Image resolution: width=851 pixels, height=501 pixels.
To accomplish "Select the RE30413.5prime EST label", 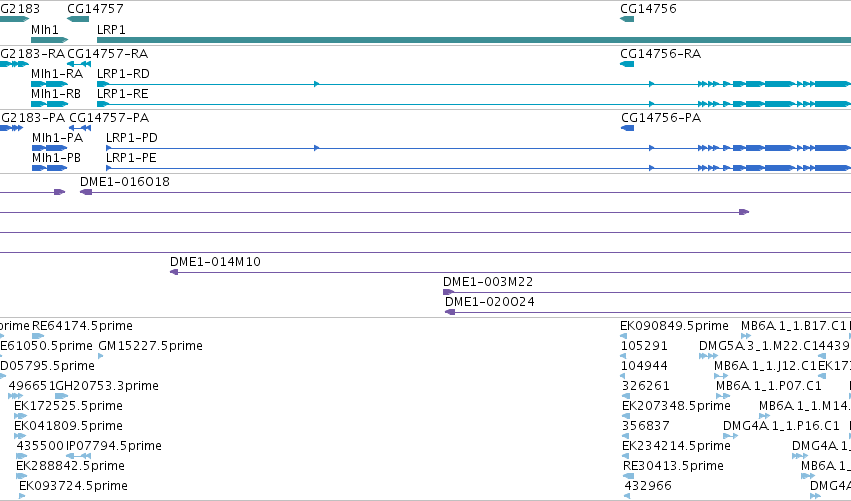I will click(x=674, y=466).
